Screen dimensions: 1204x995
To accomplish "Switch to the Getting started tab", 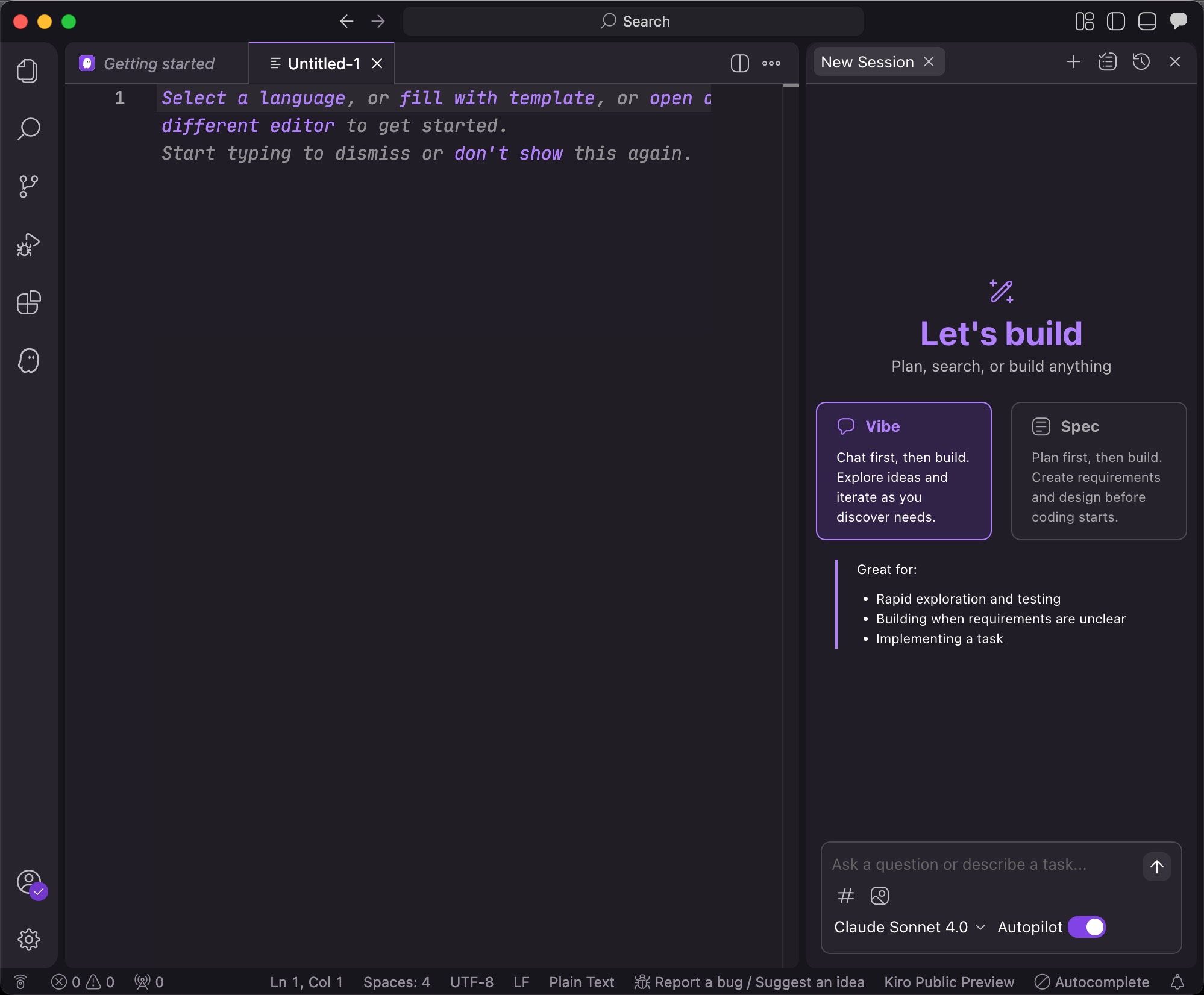I will point(158,63).
